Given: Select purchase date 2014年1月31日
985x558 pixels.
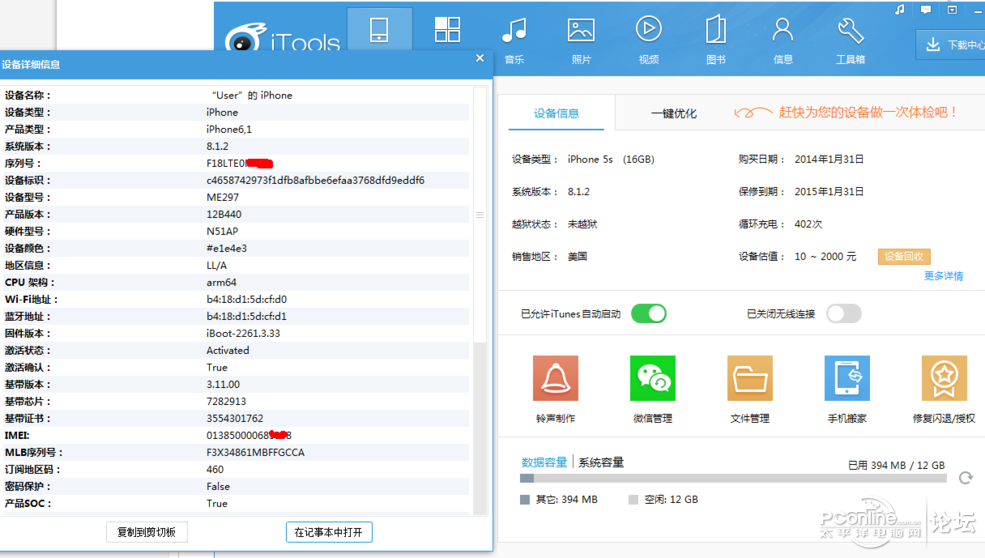Looking at the screenshot, I should pos(829,160).
